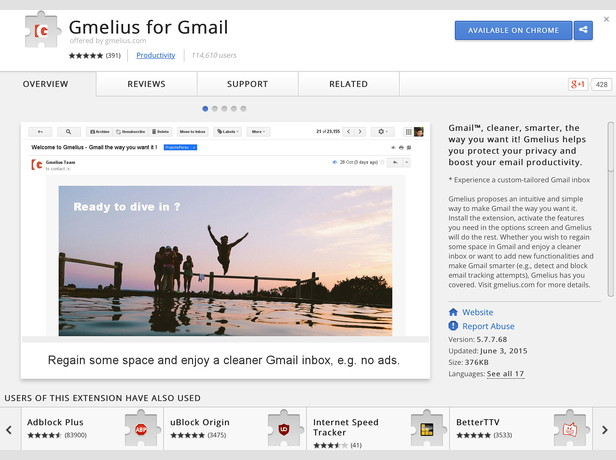Click the screenshot caption about cleaner inbox
The width and height of the screenshot is (616, 460).
click(224, 360)
